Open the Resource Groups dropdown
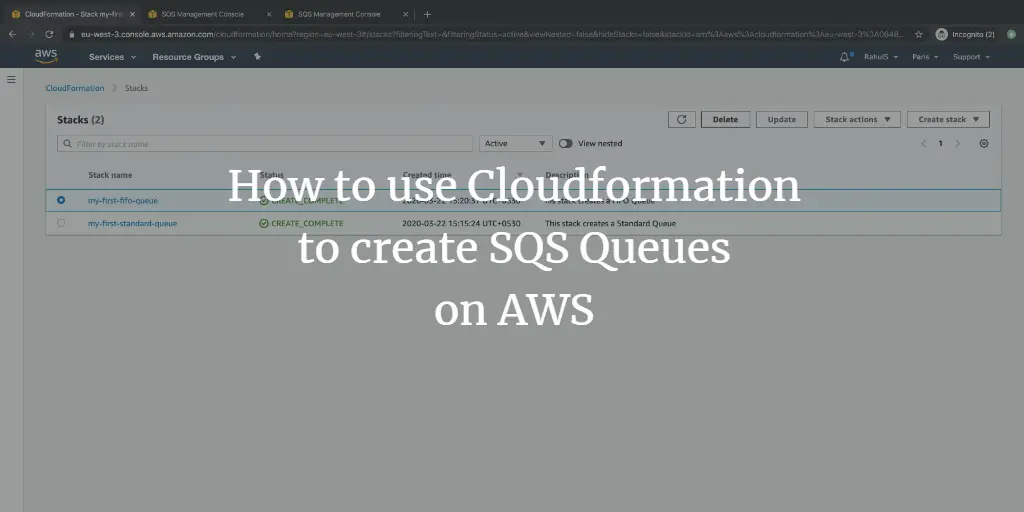Image resolution: width=1024 pixels, height=512 pixels. (194, 57)
